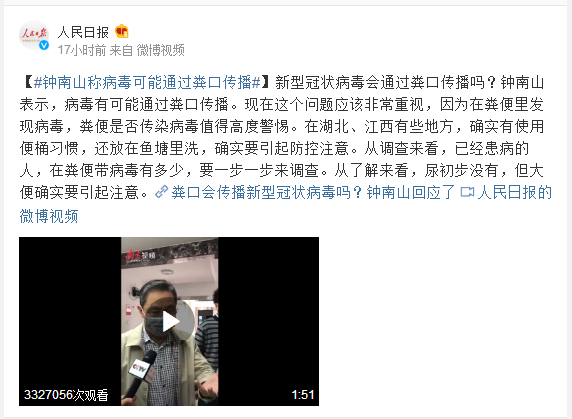Open 人民日报的微博视频 link
The height and width of the screenshot is (419, 572).
[x=514, y=192]
